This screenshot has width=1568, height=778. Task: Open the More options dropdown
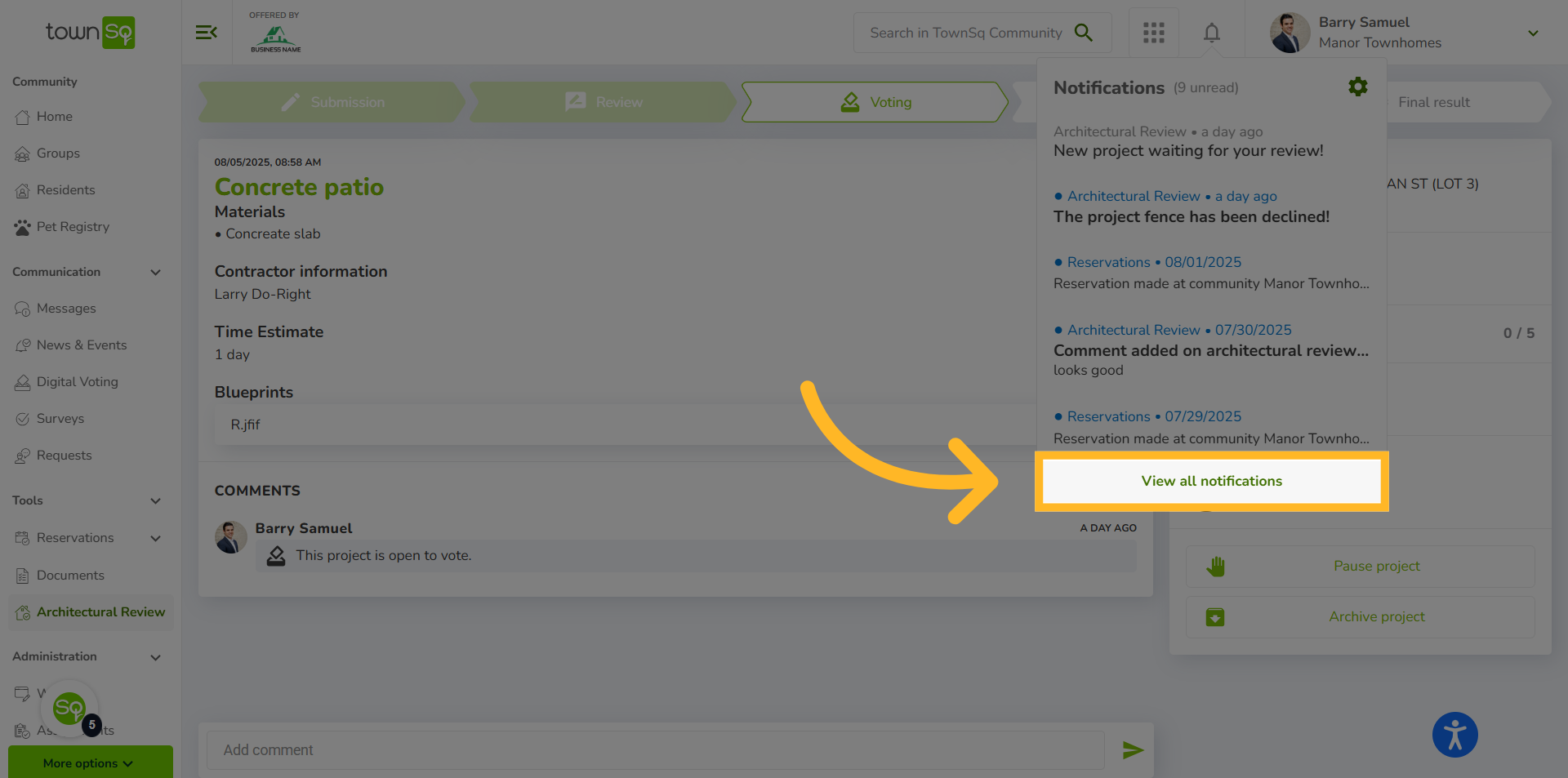click(90, 762)
